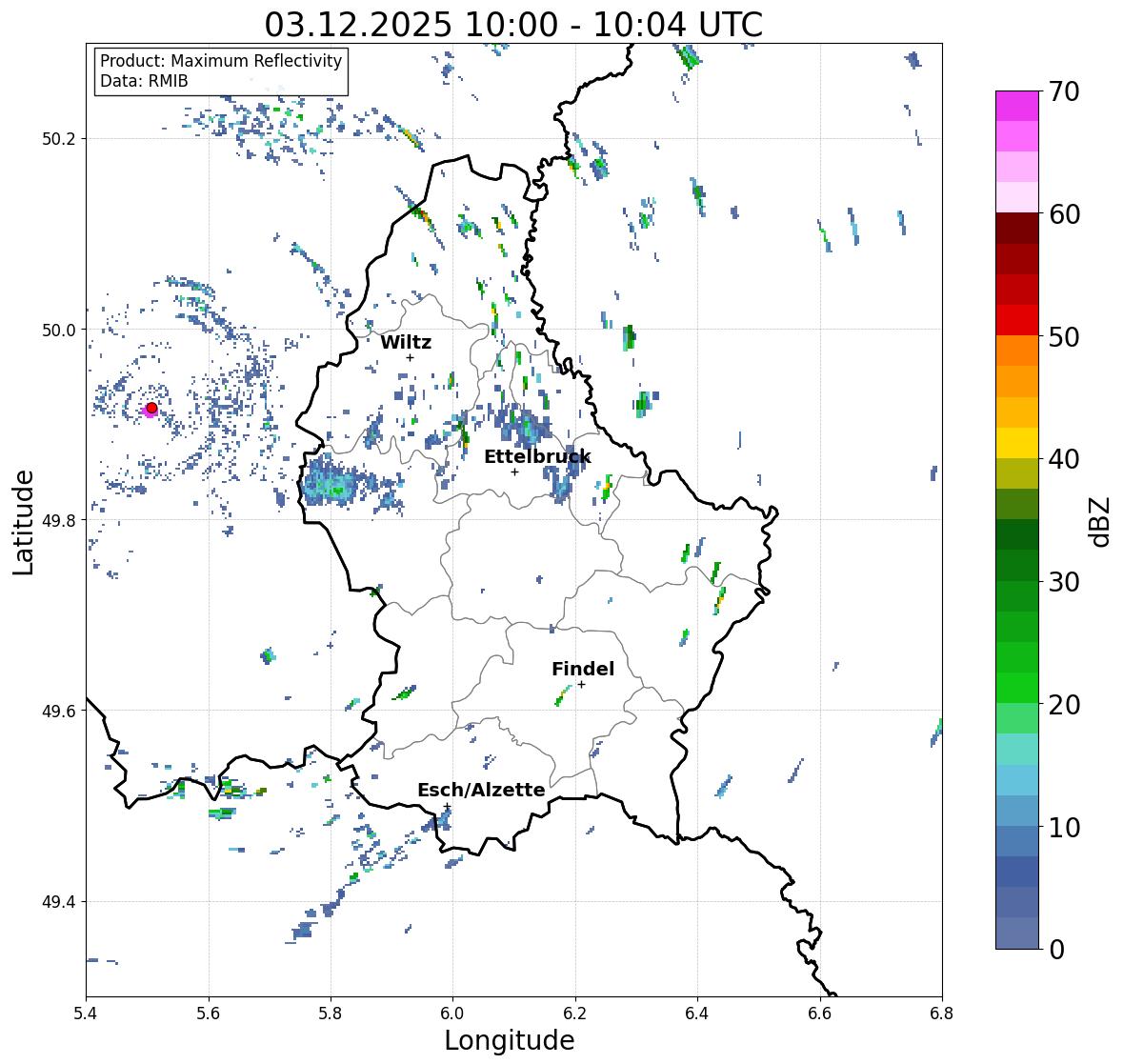Click the 5.6 longitude tick label

(209, 1013)
